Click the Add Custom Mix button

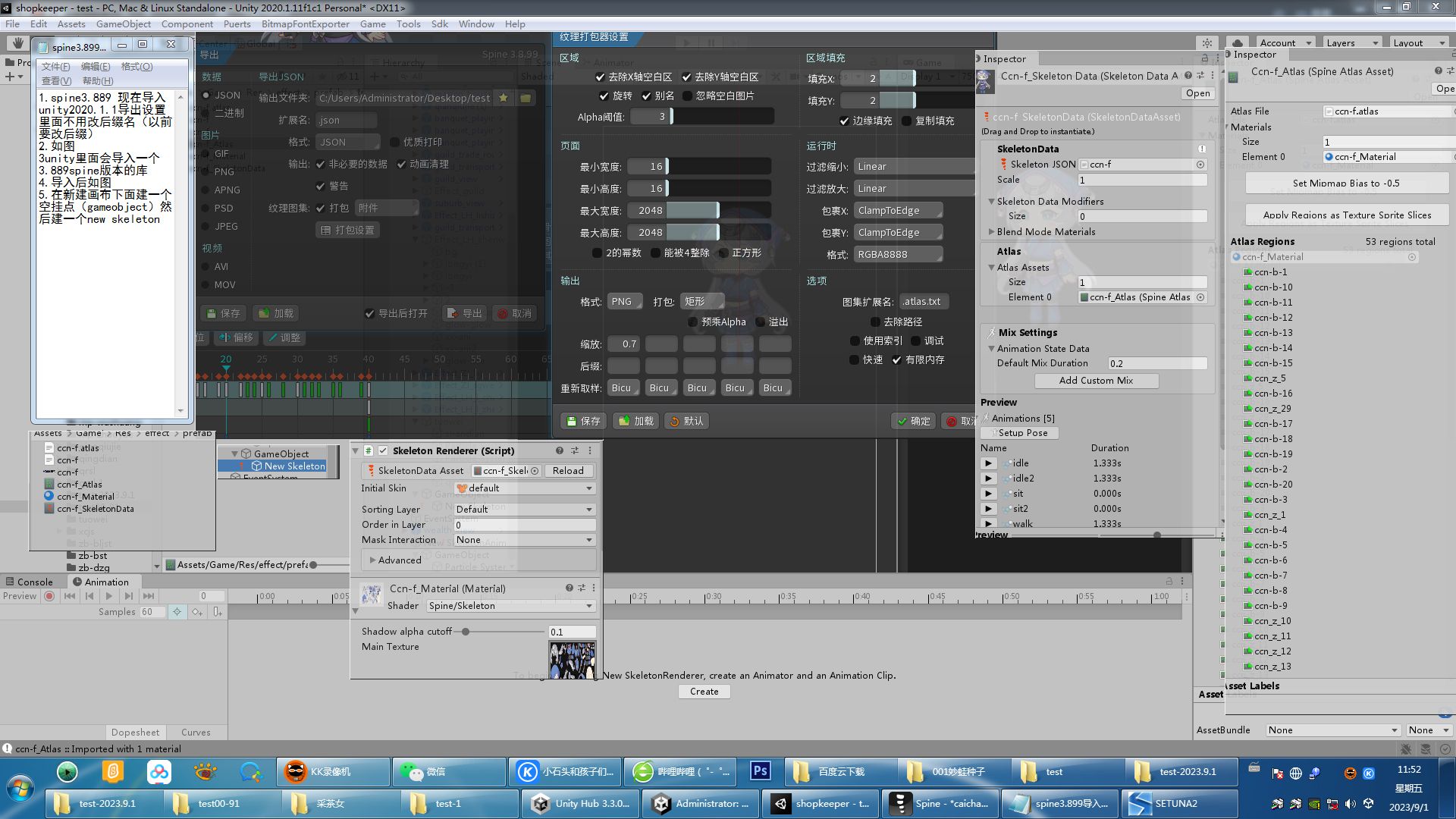tap(1096, 381)
